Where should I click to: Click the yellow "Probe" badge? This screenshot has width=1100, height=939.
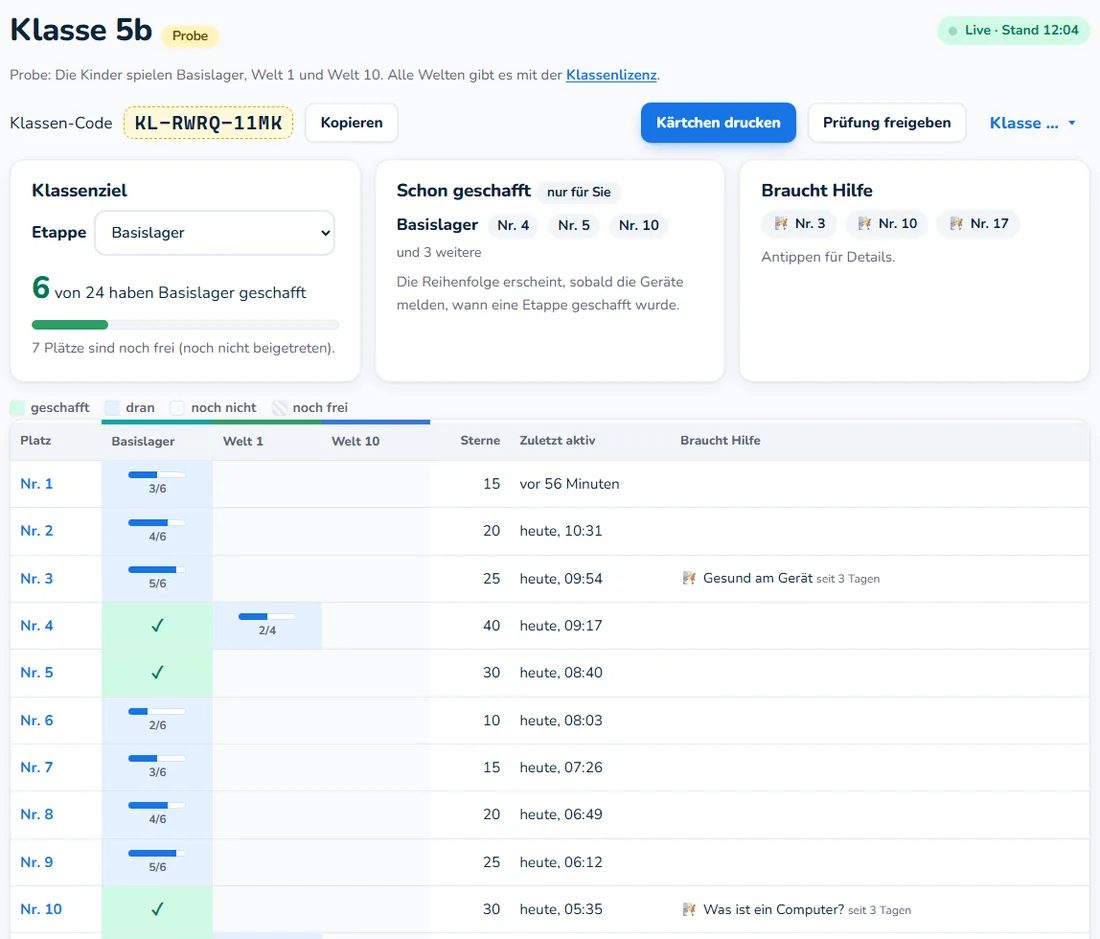190,36
